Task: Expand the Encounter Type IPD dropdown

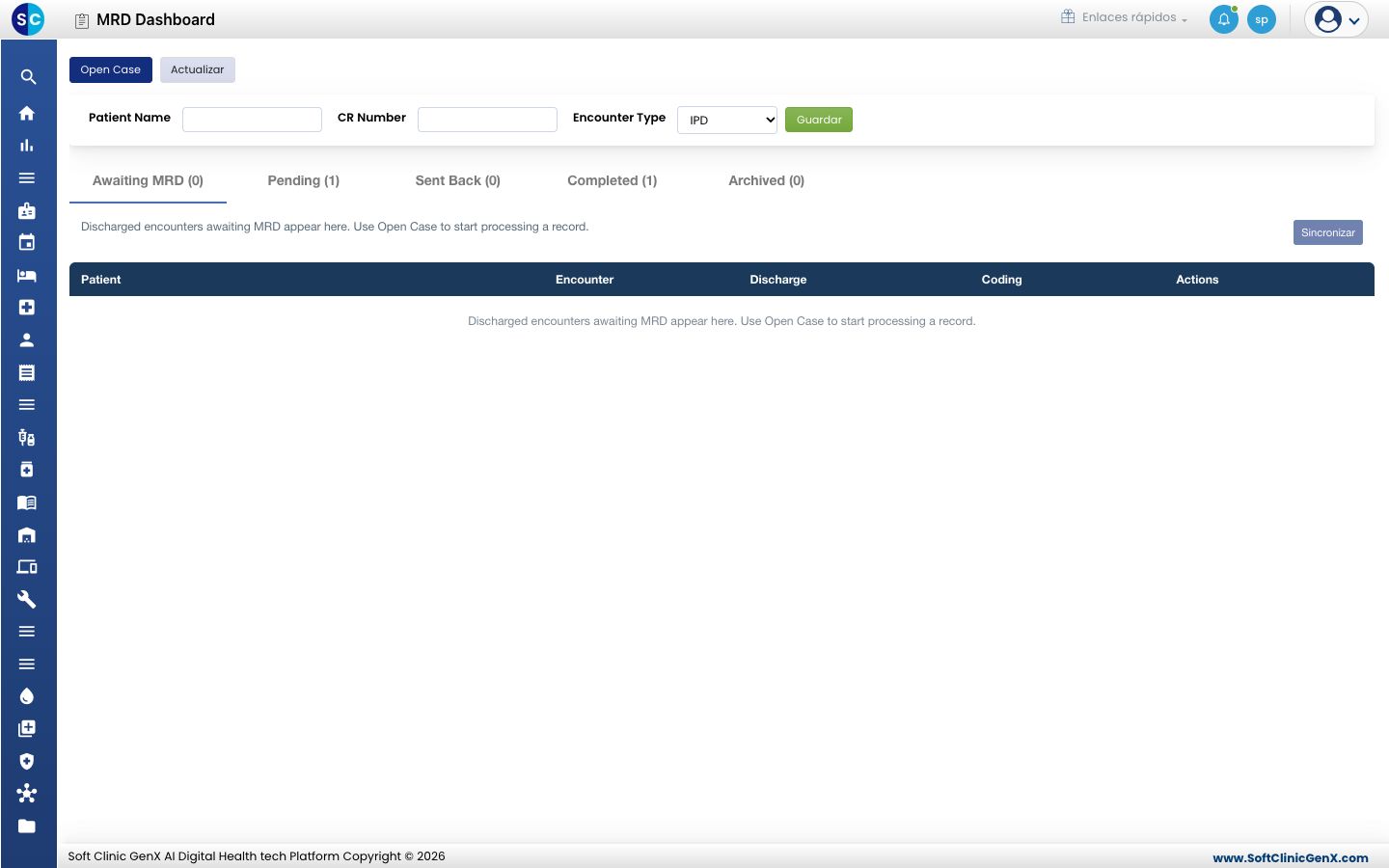Action: (x=727, y=120)
